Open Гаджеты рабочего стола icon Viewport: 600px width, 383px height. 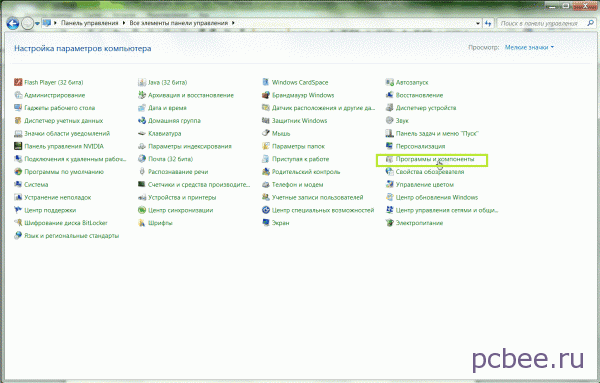[18, 108]
